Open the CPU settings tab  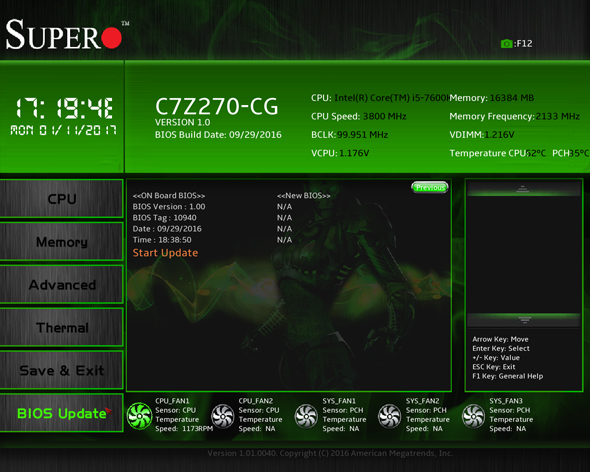point(62,198)
